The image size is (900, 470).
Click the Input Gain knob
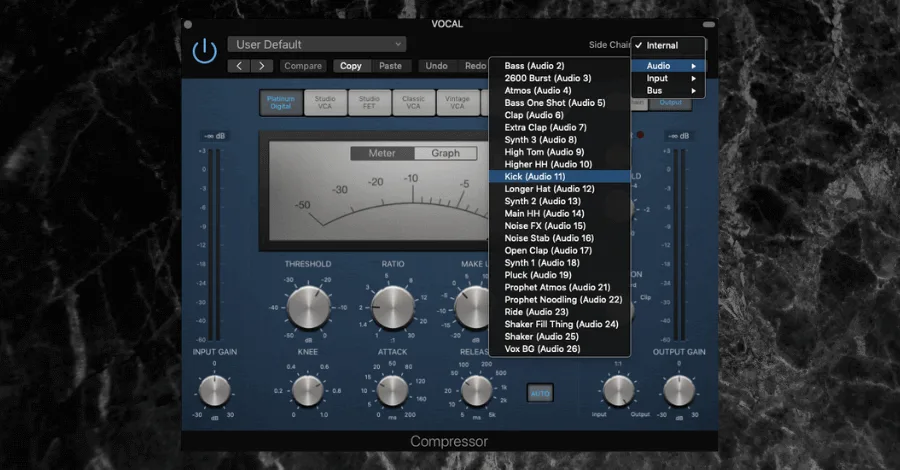point(215,391)
